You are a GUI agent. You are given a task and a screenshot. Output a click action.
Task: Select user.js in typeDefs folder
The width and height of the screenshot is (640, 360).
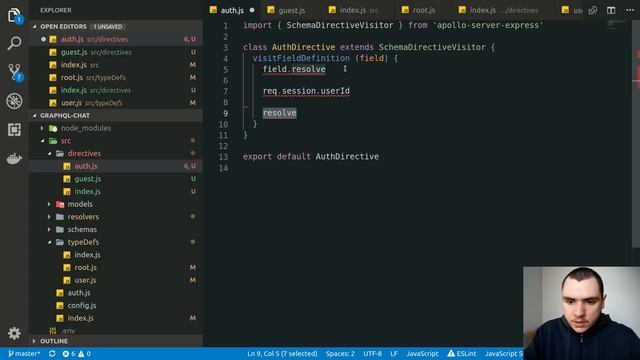coord(116,280)
